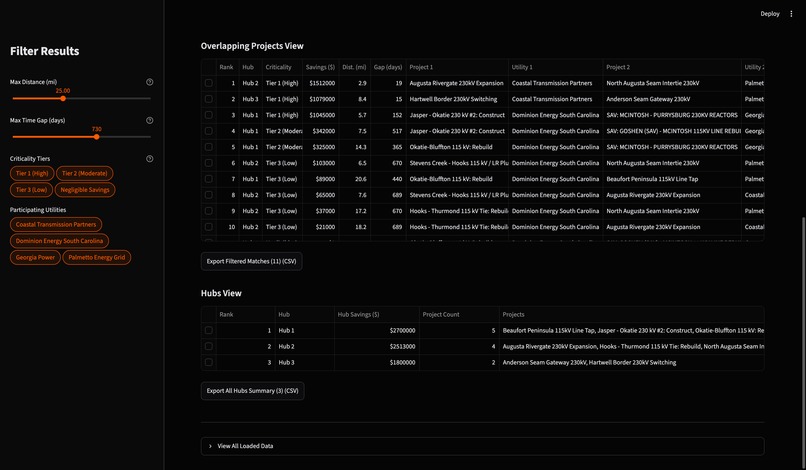Sort by the Gap (days) column header

(388, 67)
